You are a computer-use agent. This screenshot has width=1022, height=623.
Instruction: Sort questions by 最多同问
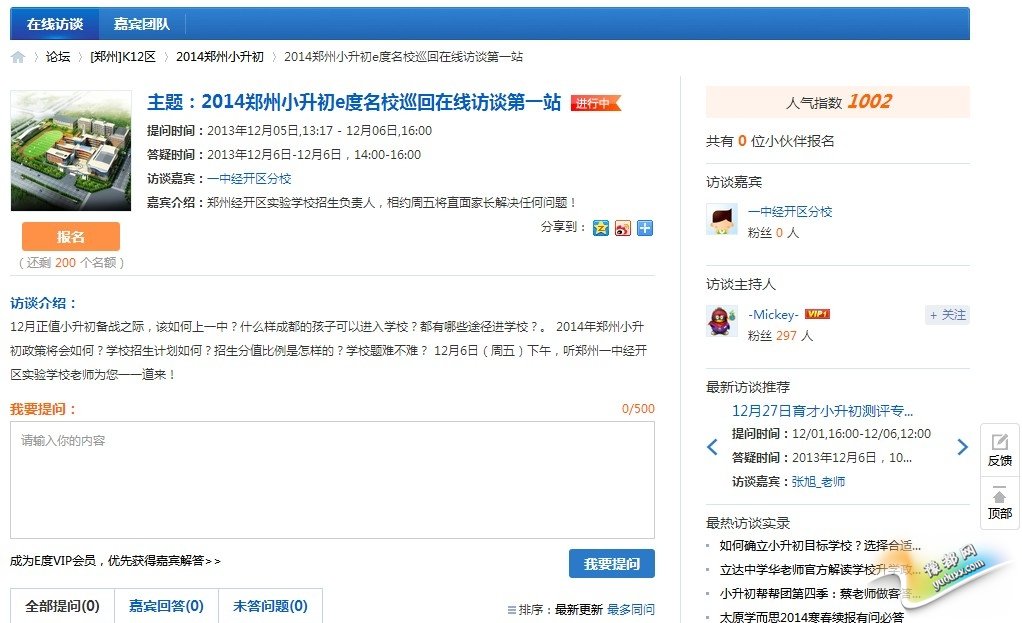[631, 609]
